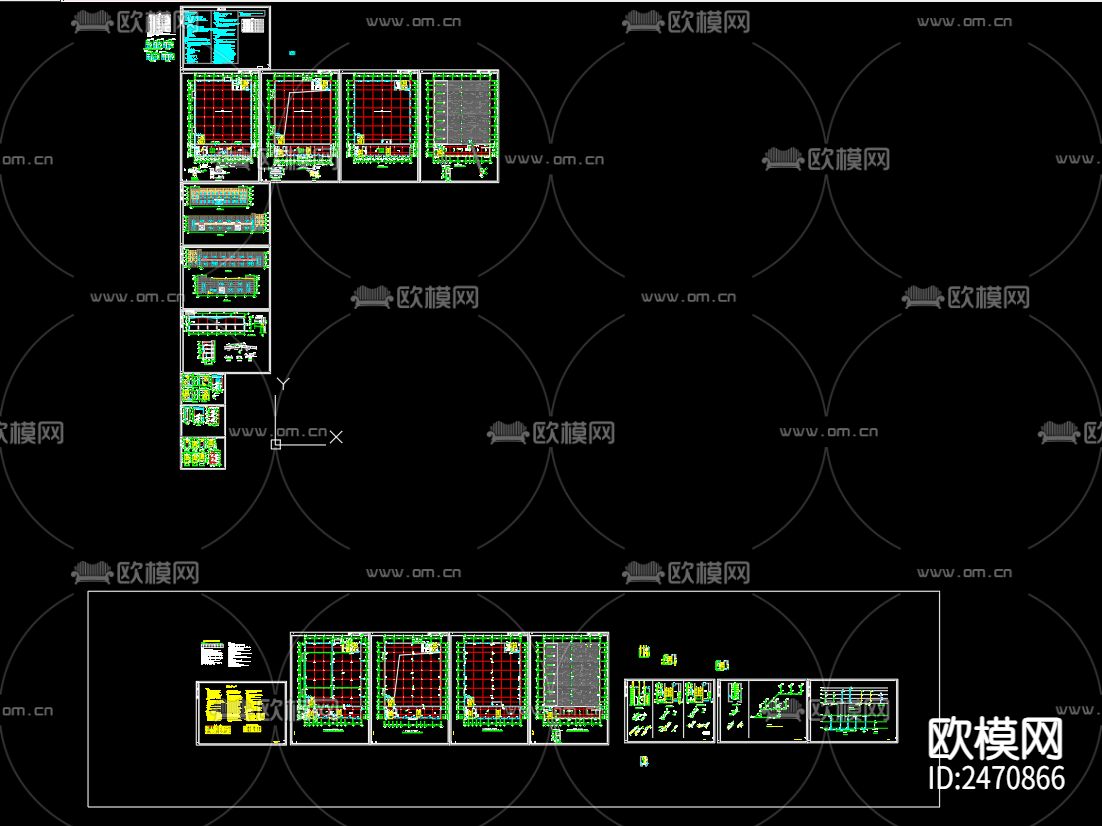
Task: Select the grey roof plan in lower frame
Action: (569, 688)
